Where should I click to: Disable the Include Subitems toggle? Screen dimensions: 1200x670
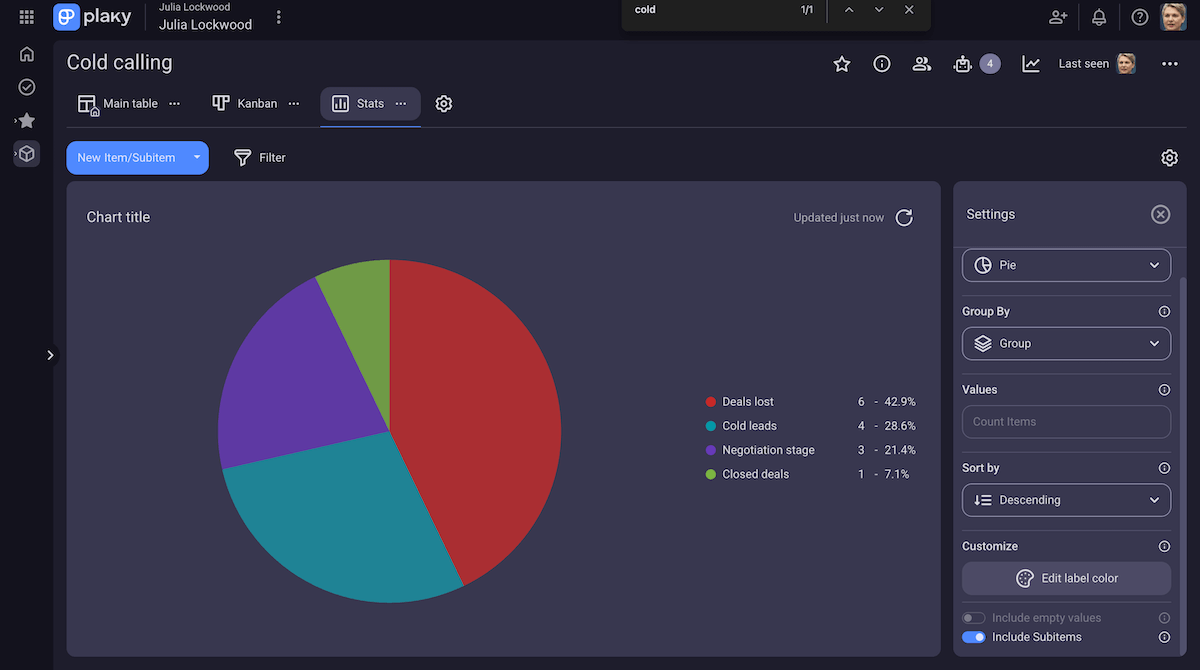click(973, 636)
